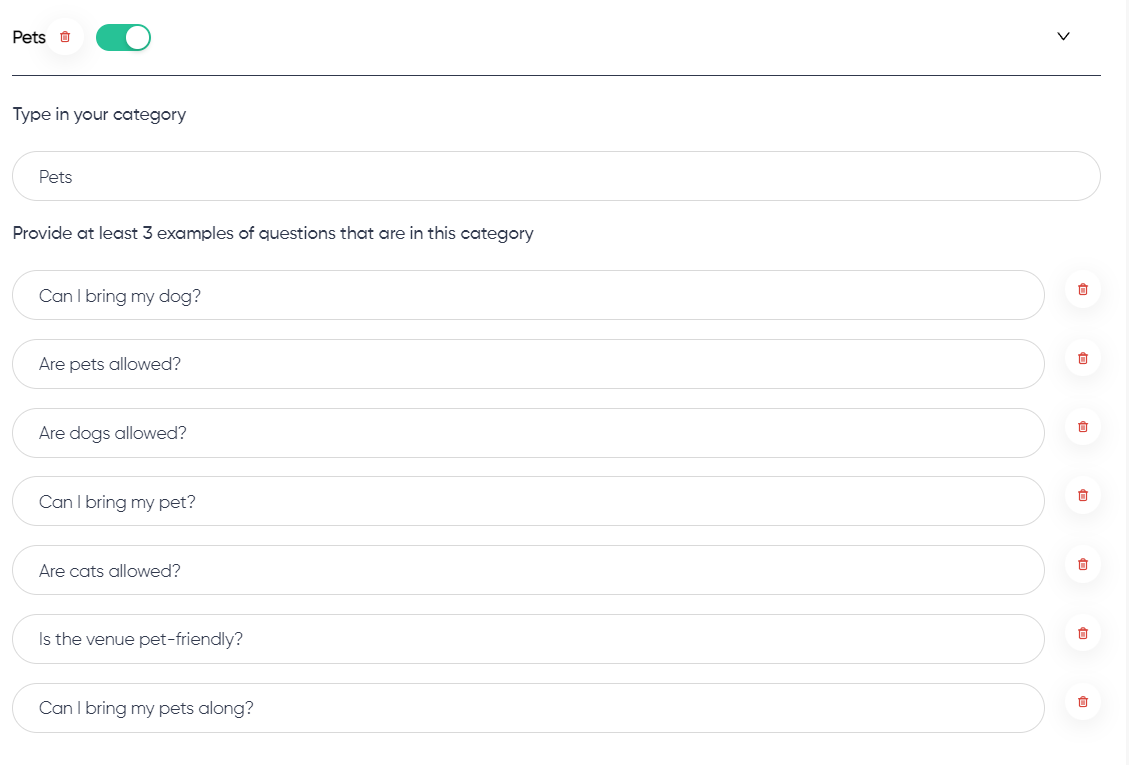Edit the category name field containing Pets

[556, 176]
